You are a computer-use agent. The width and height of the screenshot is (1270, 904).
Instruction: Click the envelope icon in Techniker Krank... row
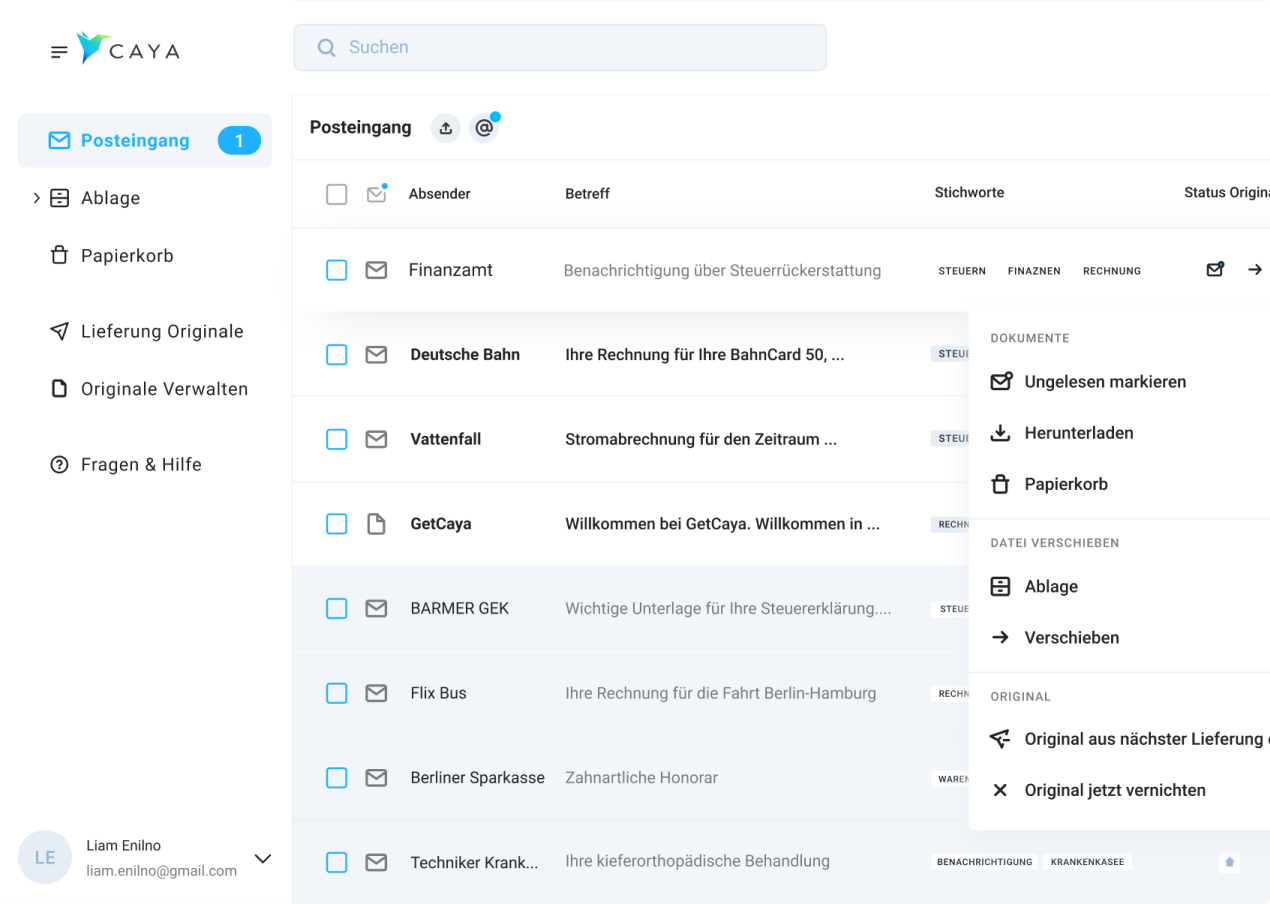[x=376, y=862]
